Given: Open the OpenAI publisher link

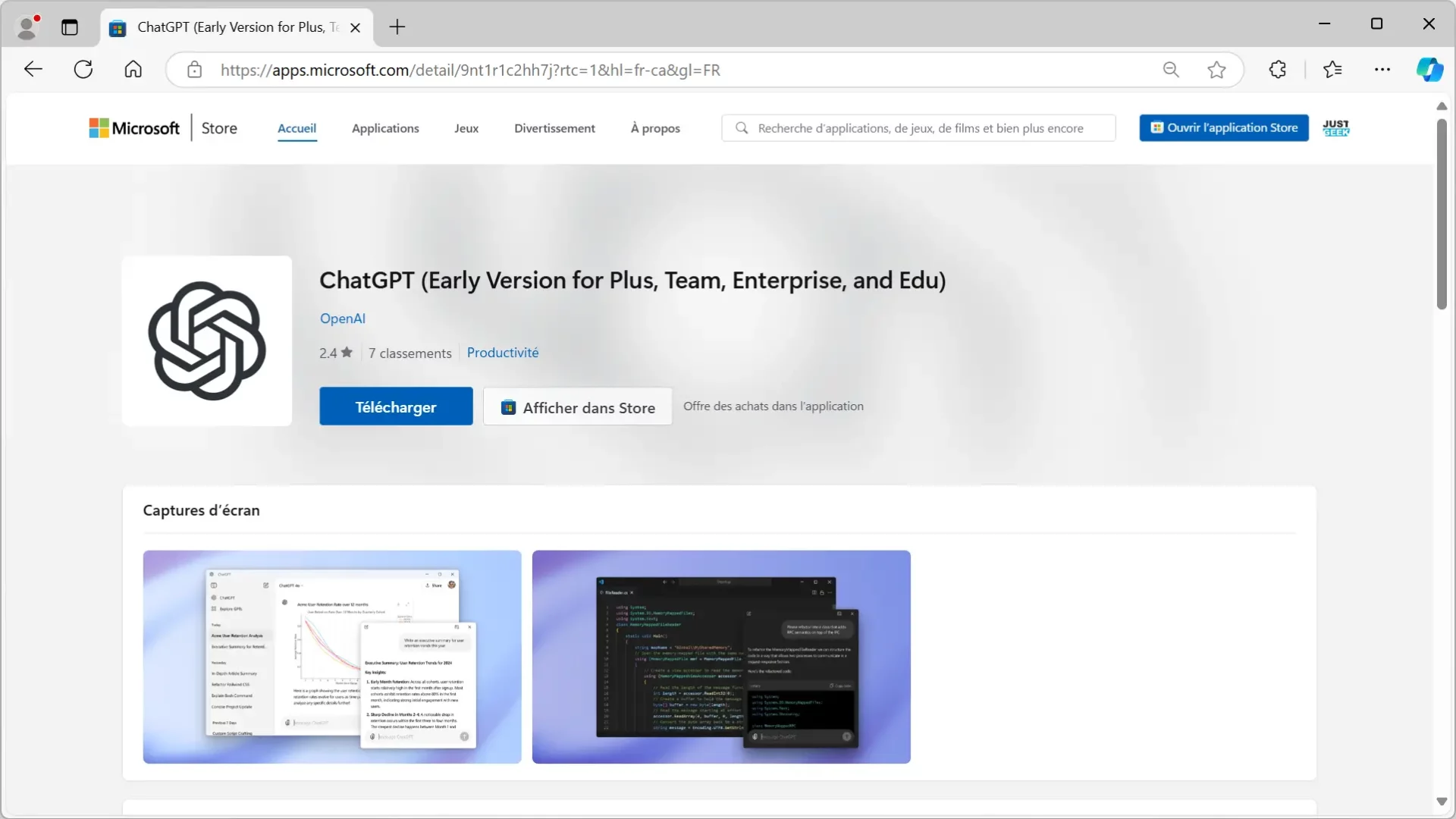Looking at the screenshot, I should 343,318.
